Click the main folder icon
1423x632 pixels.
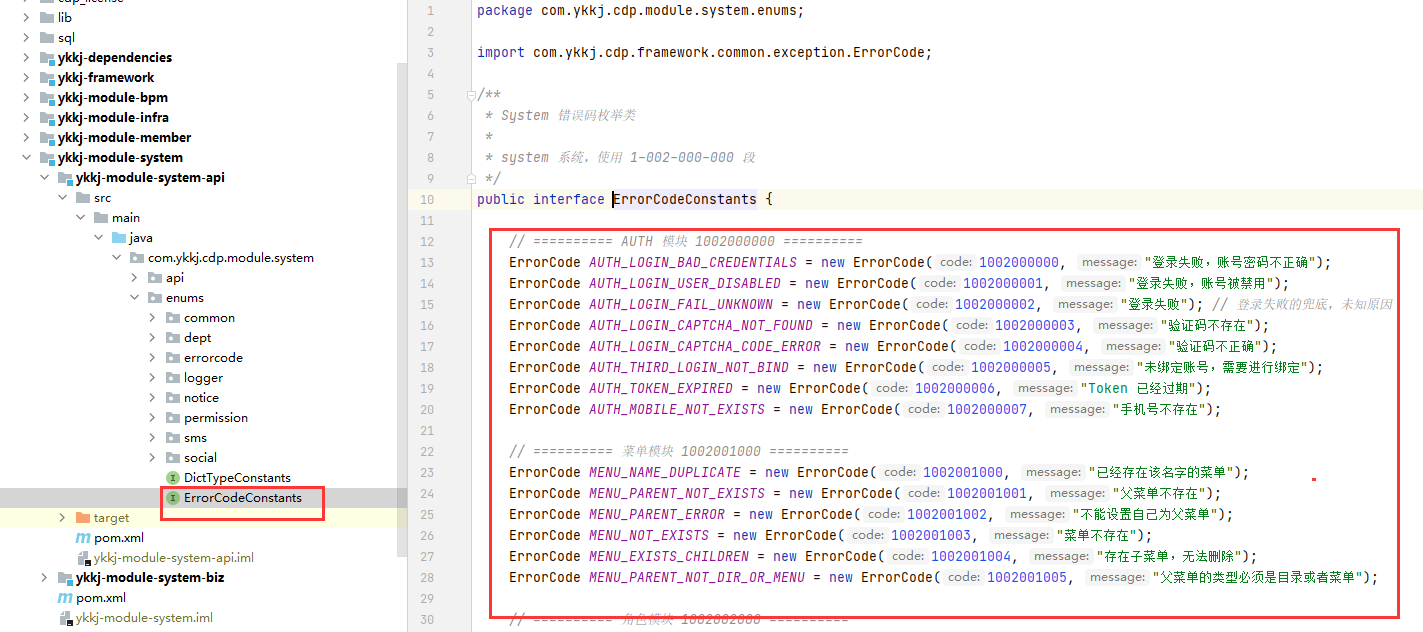[x=101, y=217]
